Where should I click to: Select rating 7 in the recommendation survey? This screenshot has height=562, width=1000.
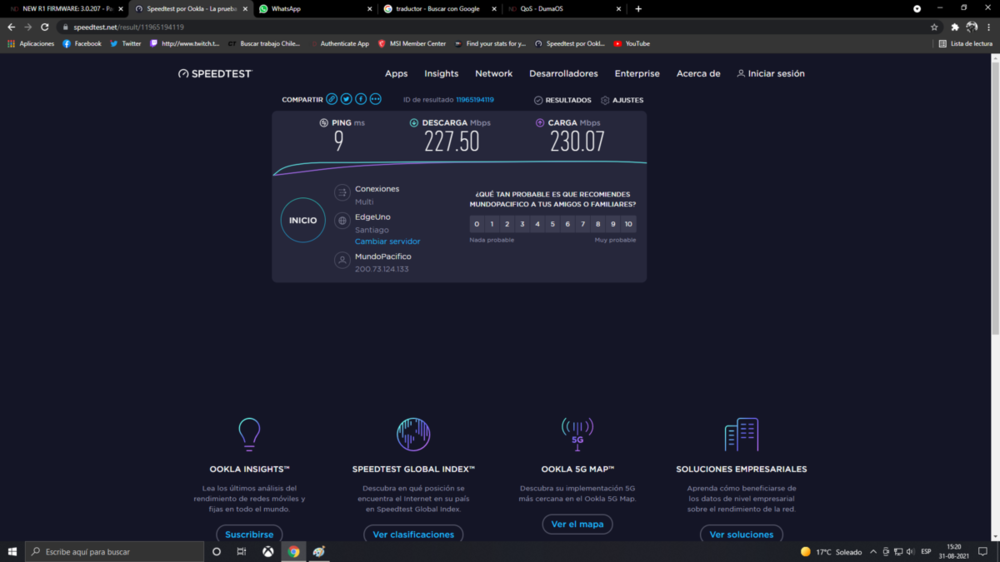click(x=583, y=224)
